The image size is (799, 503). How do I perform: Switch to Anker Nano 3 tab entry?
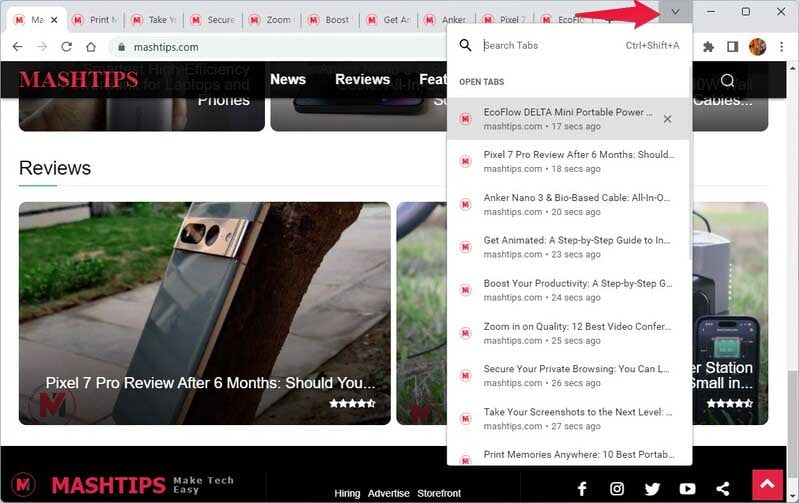pyautogui.click(x=569, y=204)
